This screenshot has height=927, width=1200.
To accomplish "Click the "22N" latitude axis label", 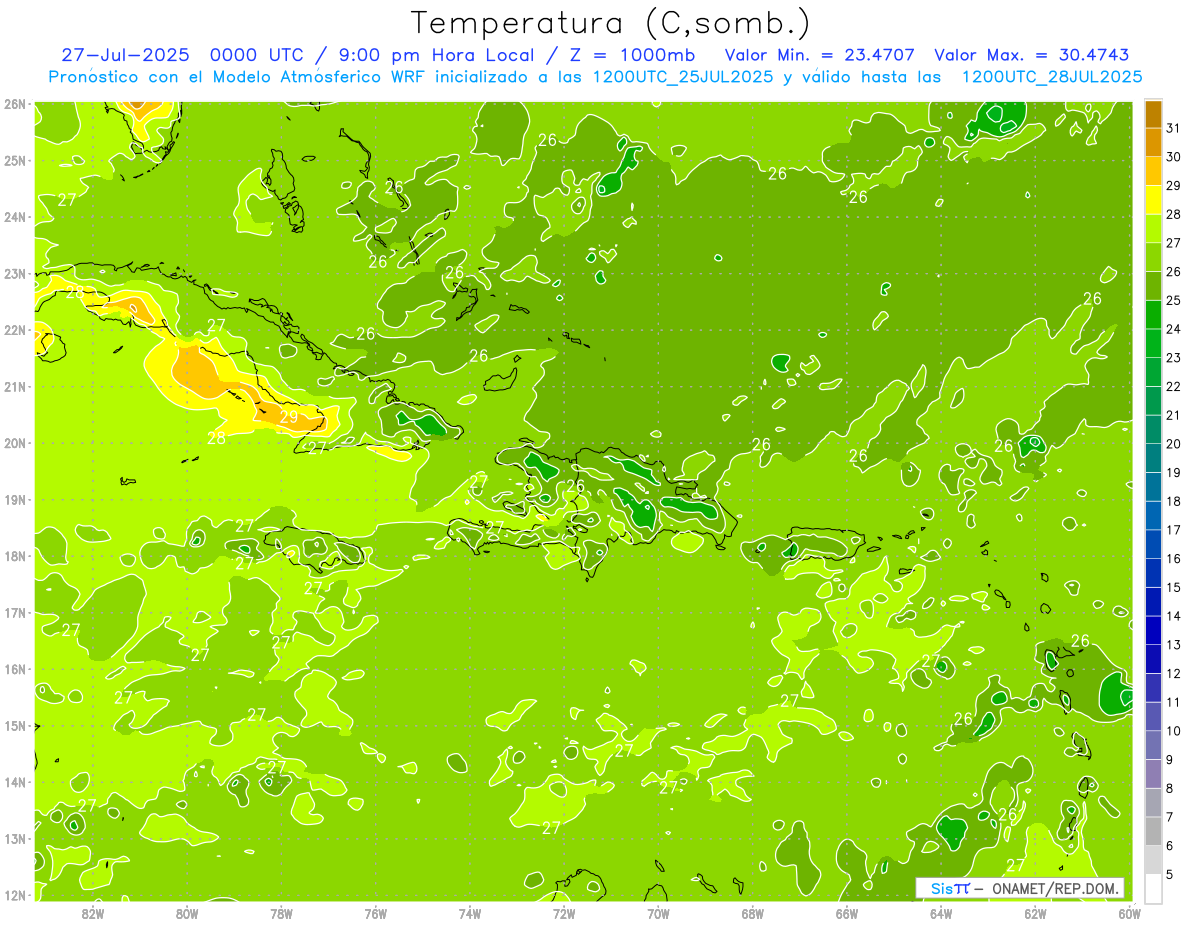I will [15, 330].
